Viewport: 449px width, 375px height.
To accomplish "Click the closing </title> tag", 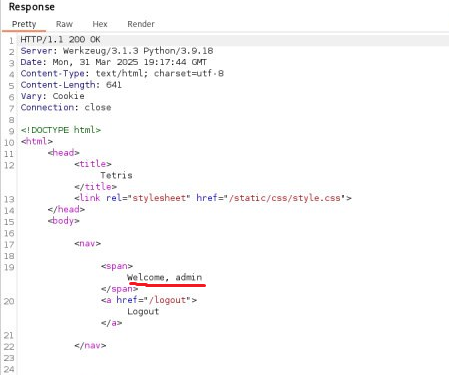I will (x=95, y=187).
